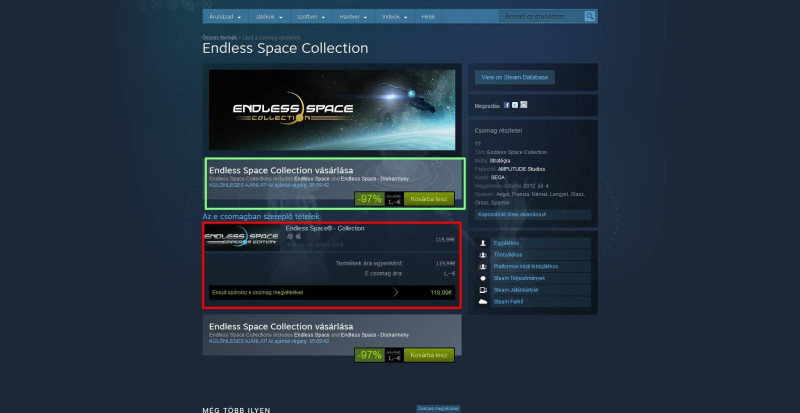This screenshot has width=800, height=413.
Task: Share via the Twitter icon
Action: tap(515, 105)
